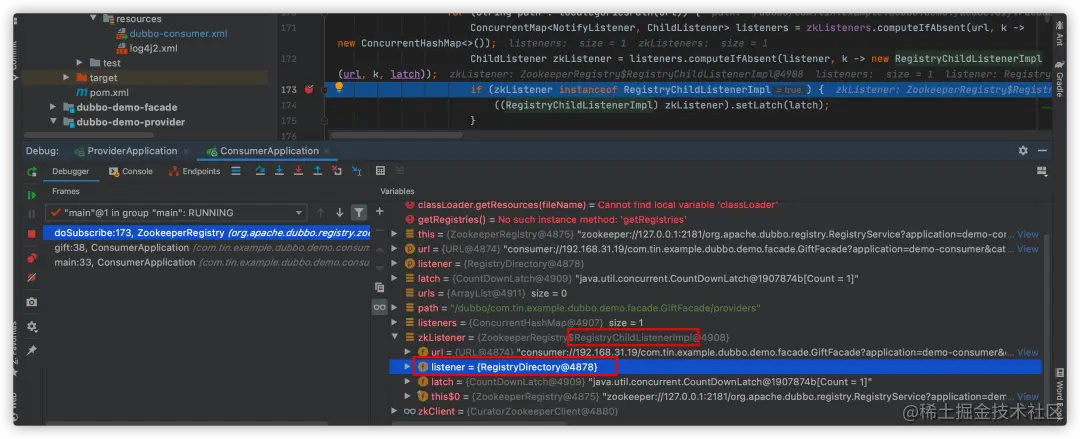
Task: Select the Debugger tab
Action: [71, 171]
